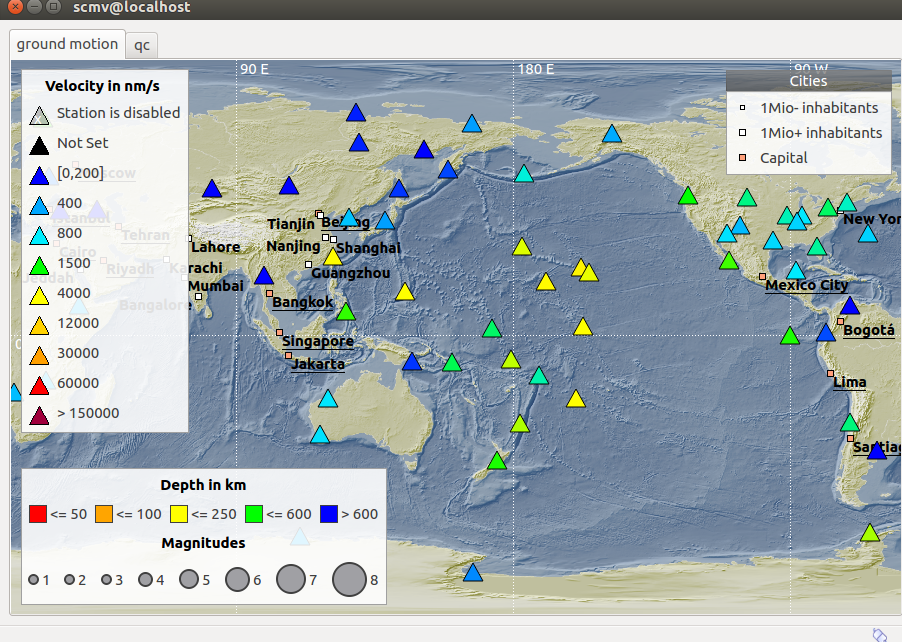This screenshot has width=902, height=642.
Task: Click the magnitude 5 circle in the legend
Action: point(189,579)
